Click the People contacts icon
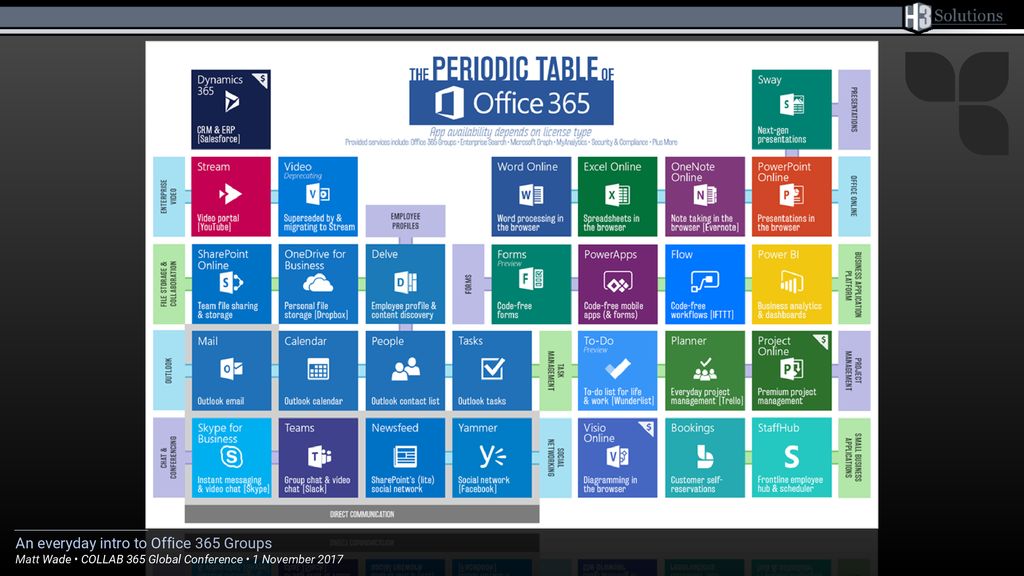Image resolution: width=1024 pixels, height=576 pixels. [x=405, y=369]
